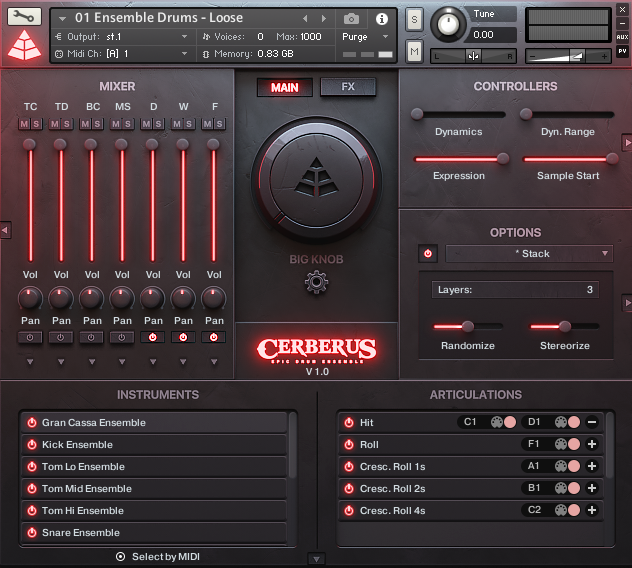The image size is (632, 568).
Task: Add a key to Cresc. Roll 1s
Action: (591, 466)
